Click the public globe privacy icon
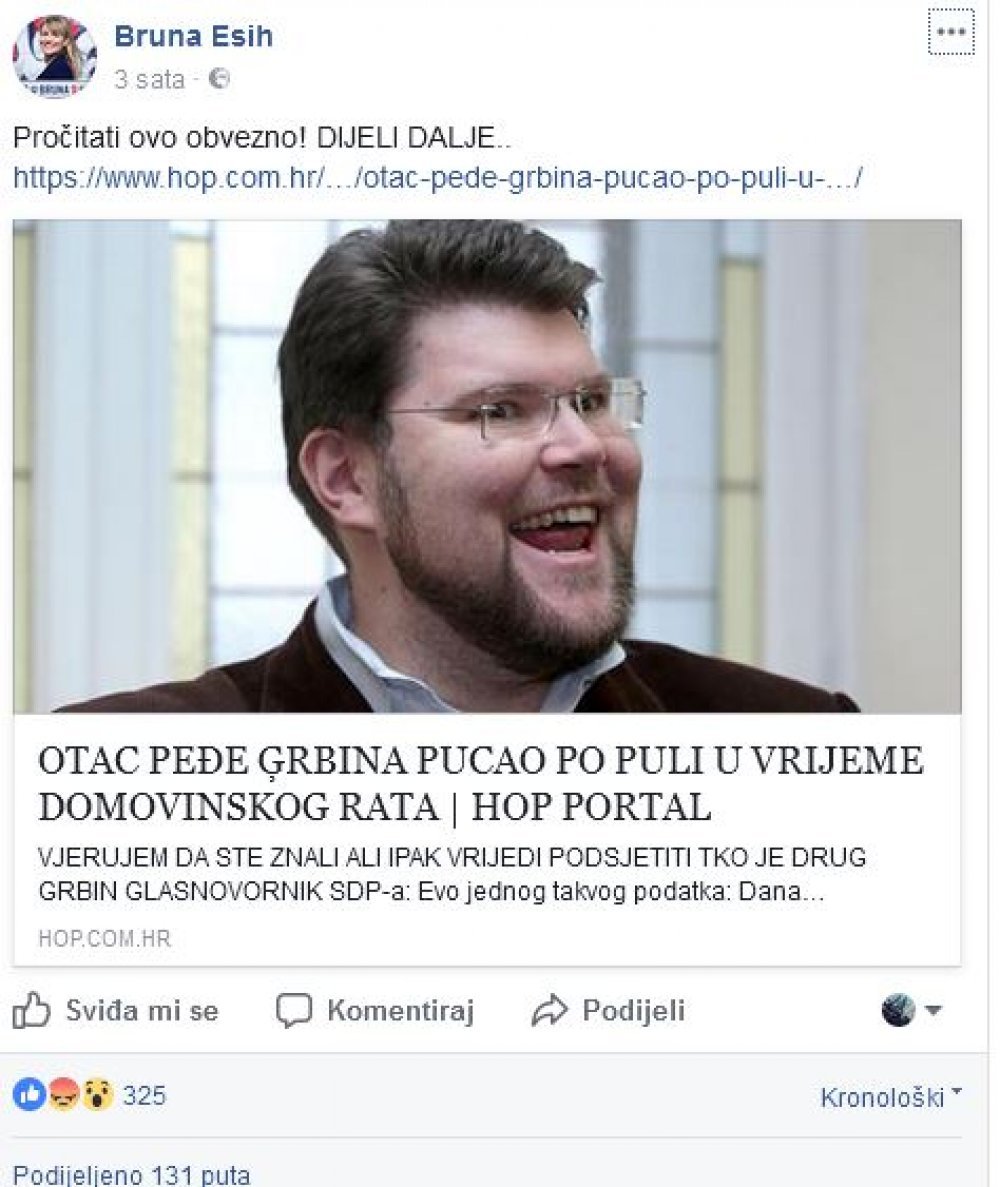The height and width of the screenshot is (1187, 1000). click(219, 79)
